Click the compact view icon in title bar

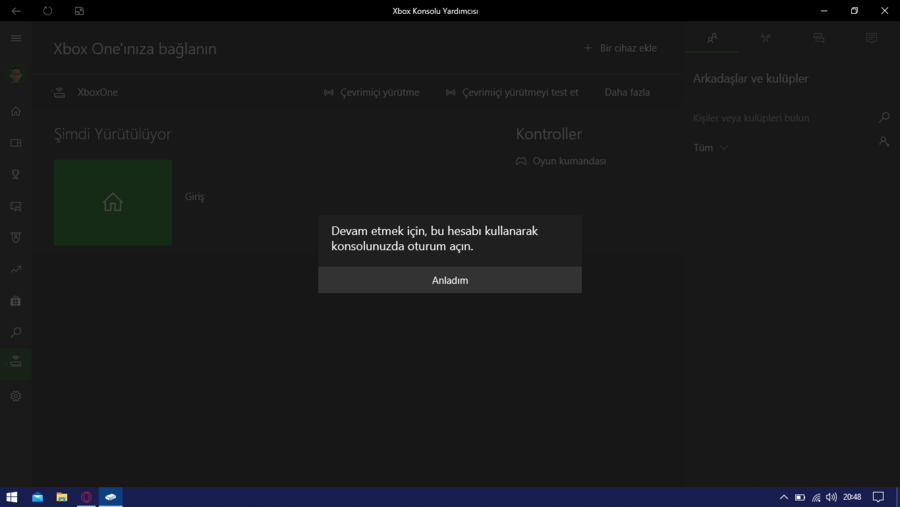click(79, 11)
